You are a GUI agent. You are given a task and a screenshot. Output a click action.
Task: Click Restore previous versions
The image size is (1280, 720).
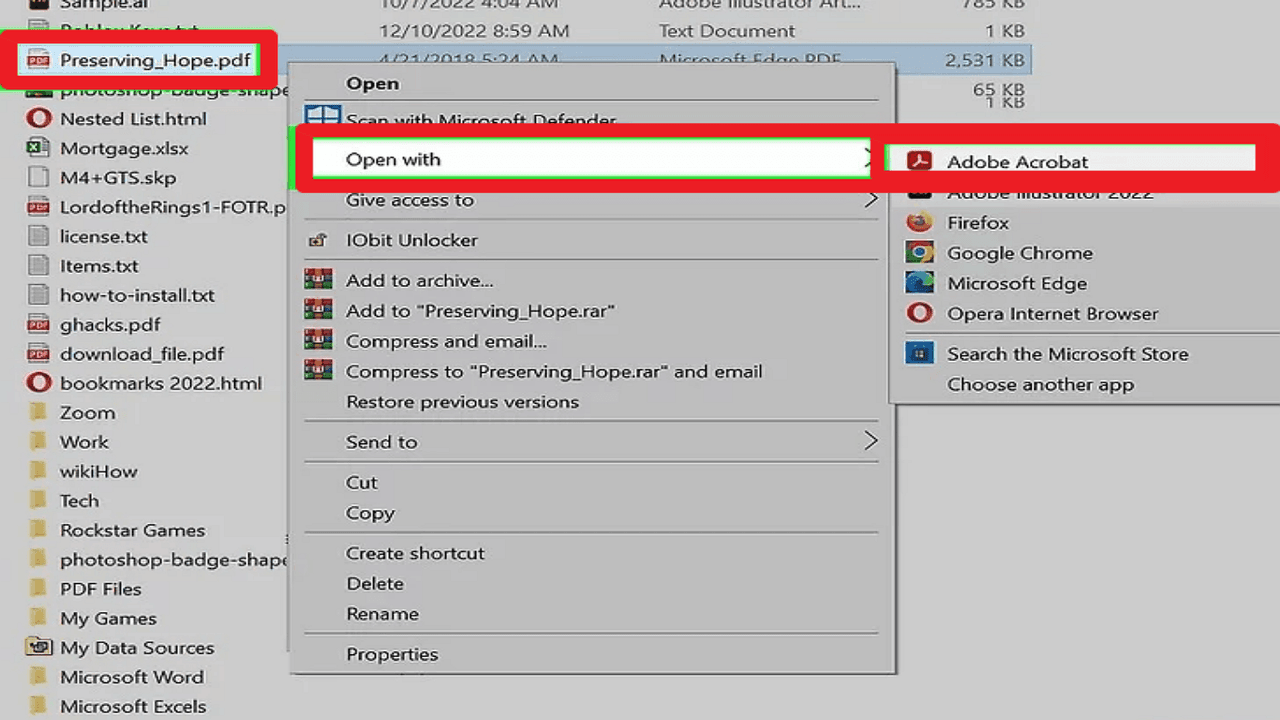462,402
